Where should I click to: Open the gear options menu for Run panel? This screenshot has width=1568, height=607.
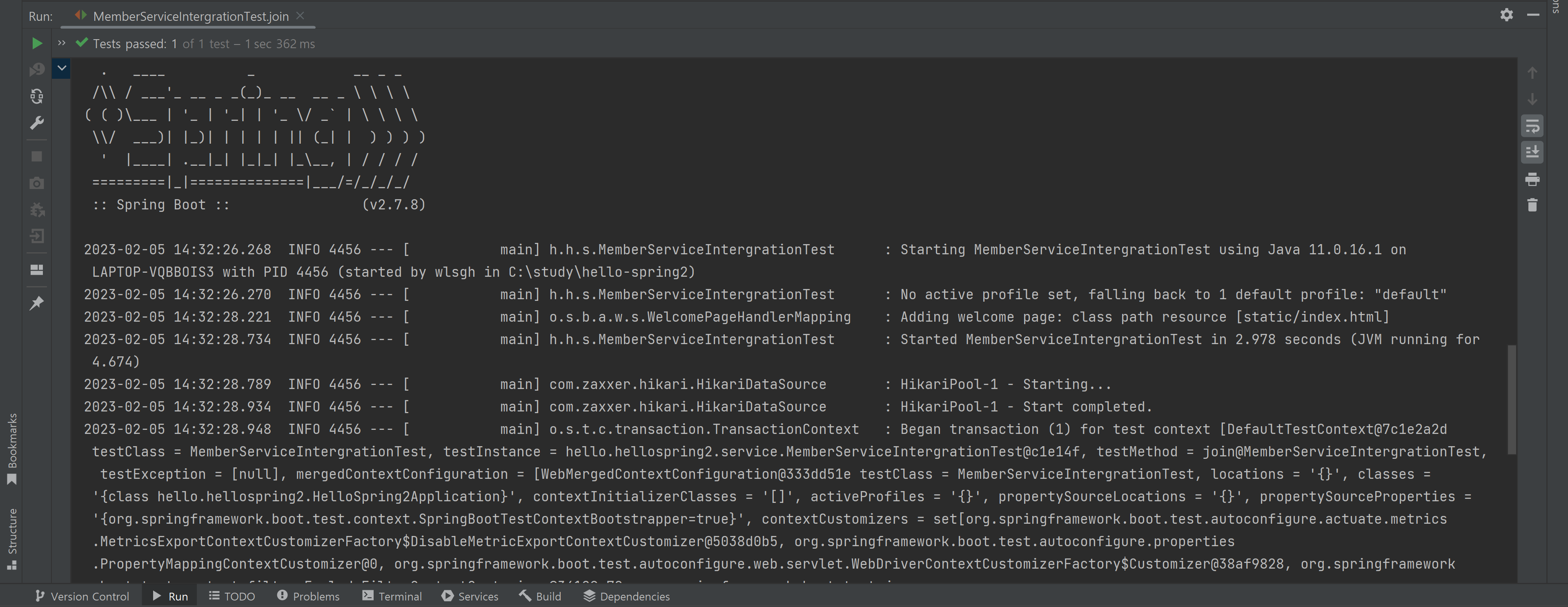point(1506,15)
